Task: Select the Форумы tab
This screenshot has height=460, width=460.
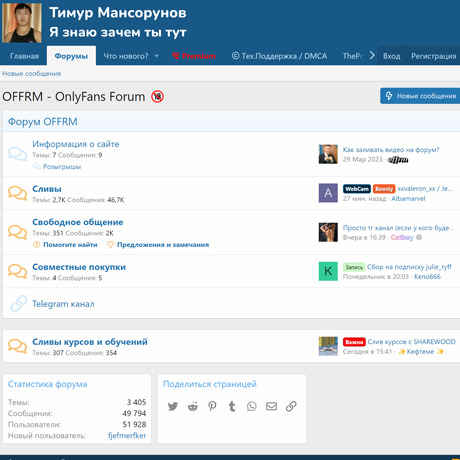Action: point(71,56)
